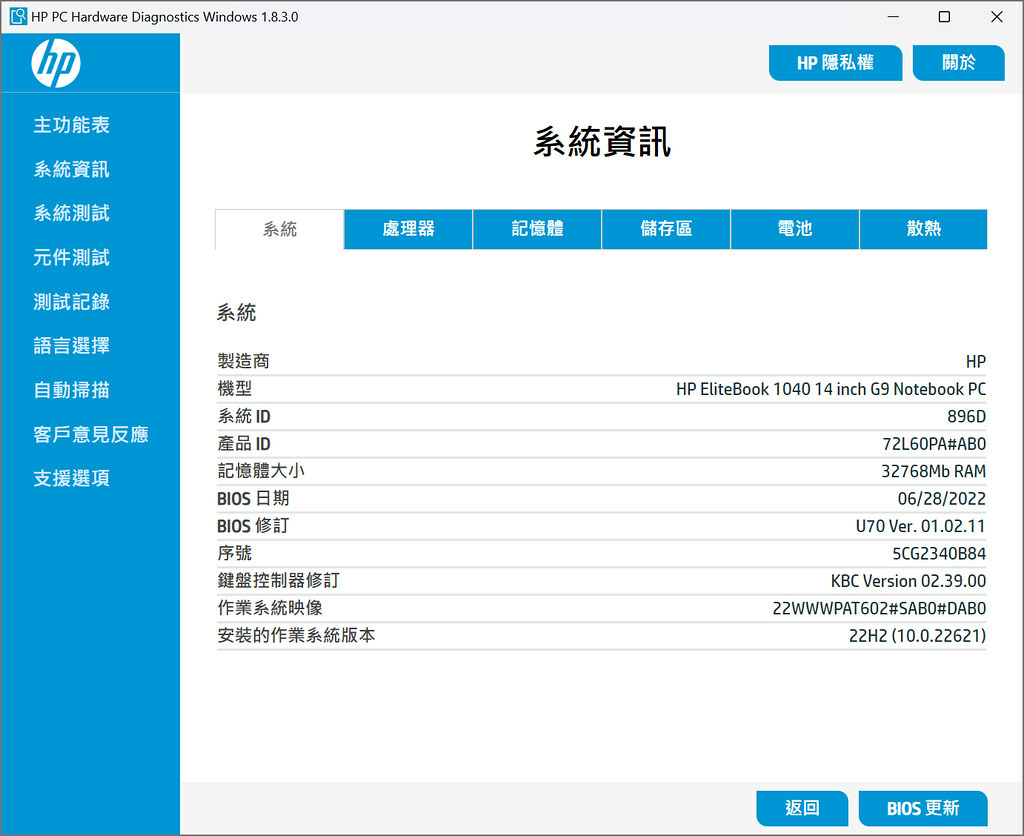Select 支援選項 in the sidebar

pos(72,478)
